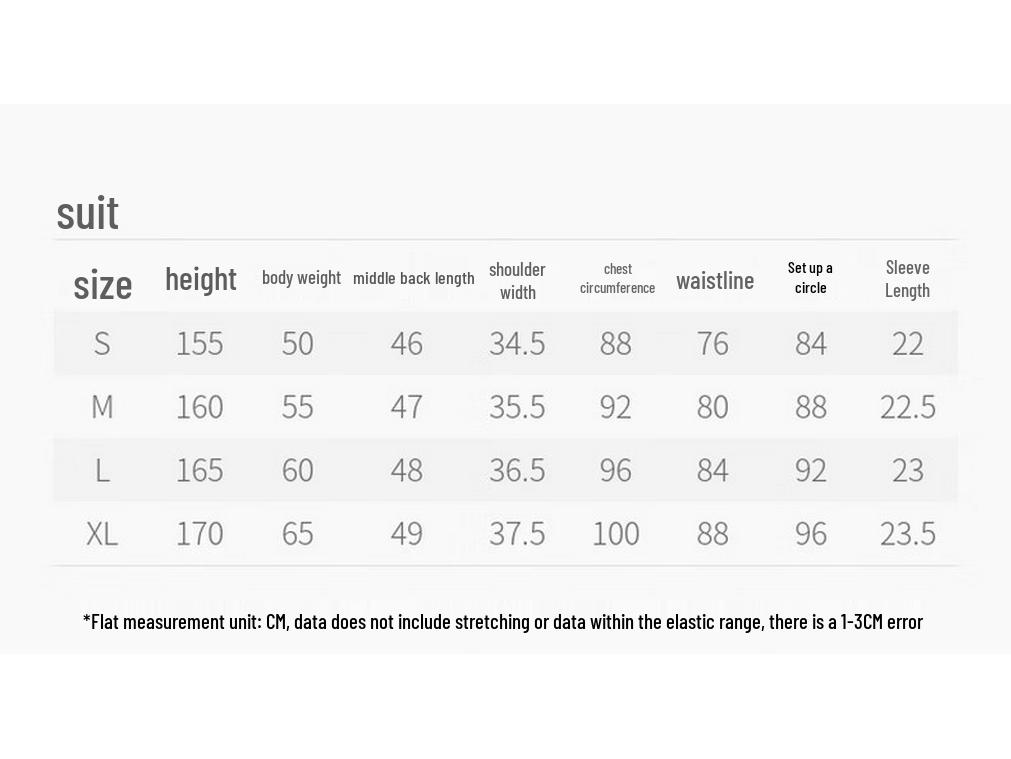The width and height of the screenshot is (1011, 759).
Task: Click the flat measurement unit footnote
Action: 503,622
